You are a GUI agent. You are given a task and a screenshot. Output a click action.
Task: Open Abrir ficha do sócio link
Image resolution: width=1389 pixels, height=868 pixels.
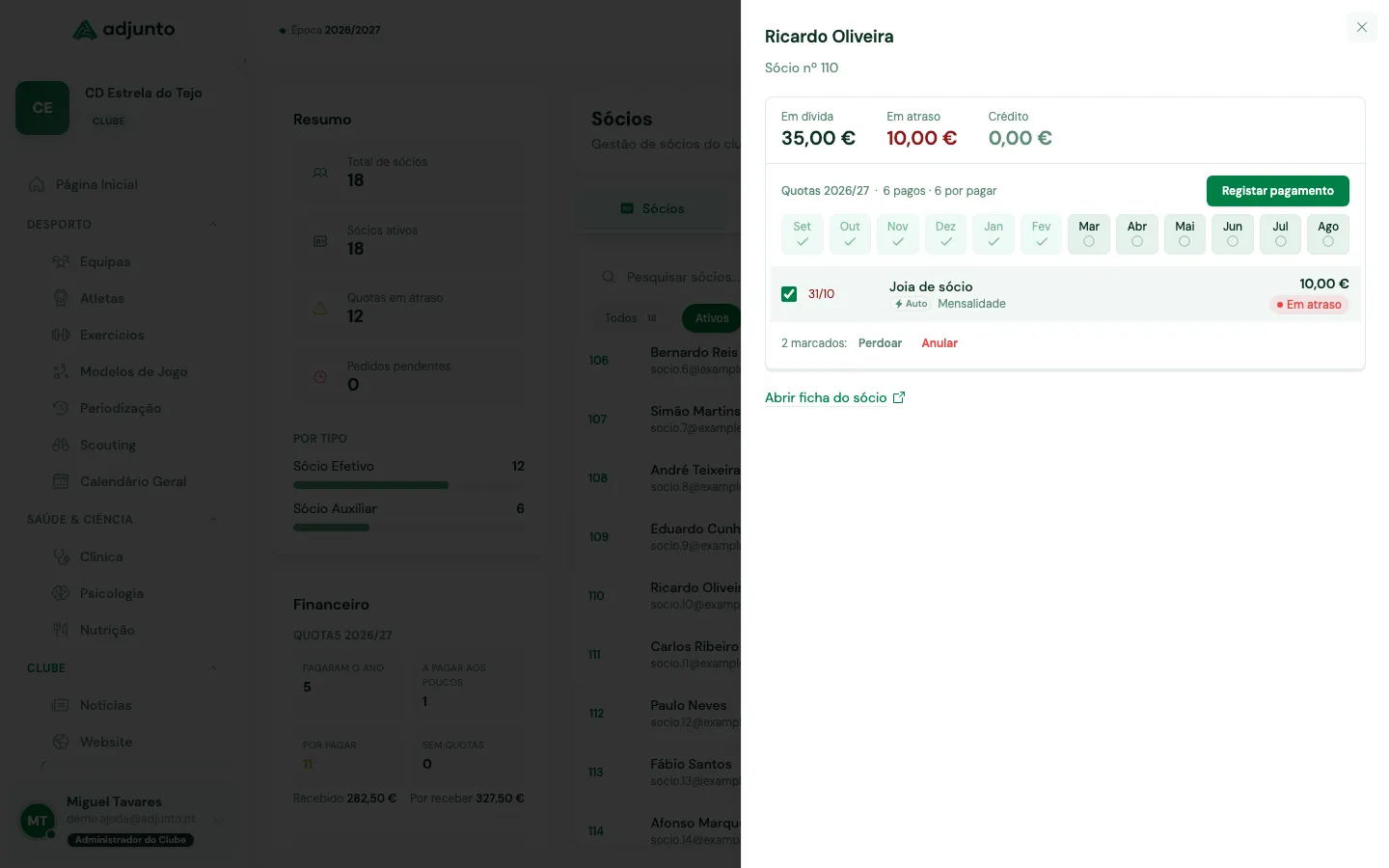pos(826,397)
